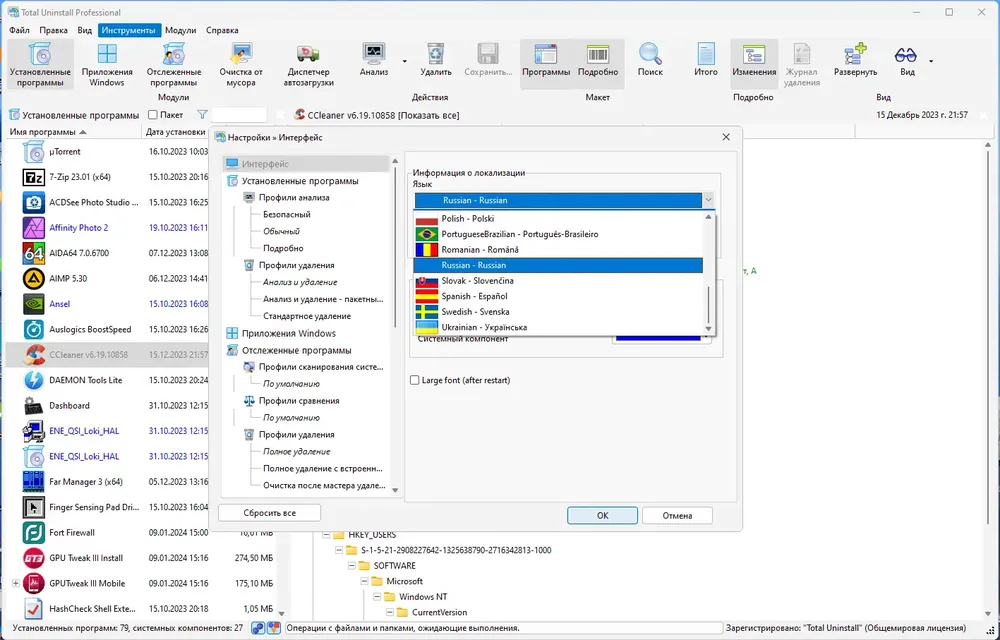Collapse the CurrentVersion registry node

coord(390,612)
